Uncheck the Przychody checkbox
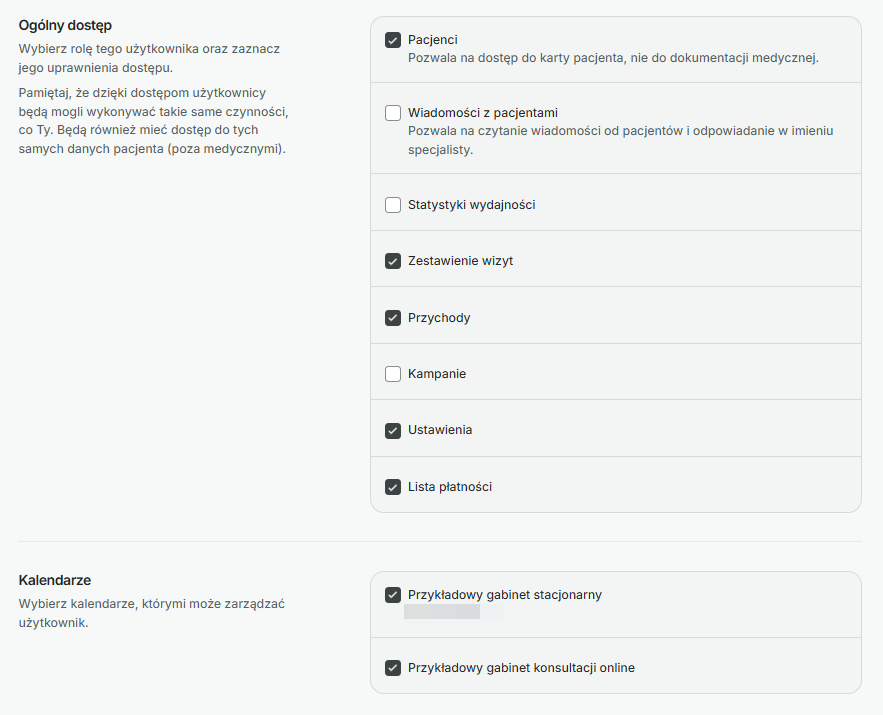The width and height of the screenshot is (883, 715). pyautogui.click(x=393, y=317)
